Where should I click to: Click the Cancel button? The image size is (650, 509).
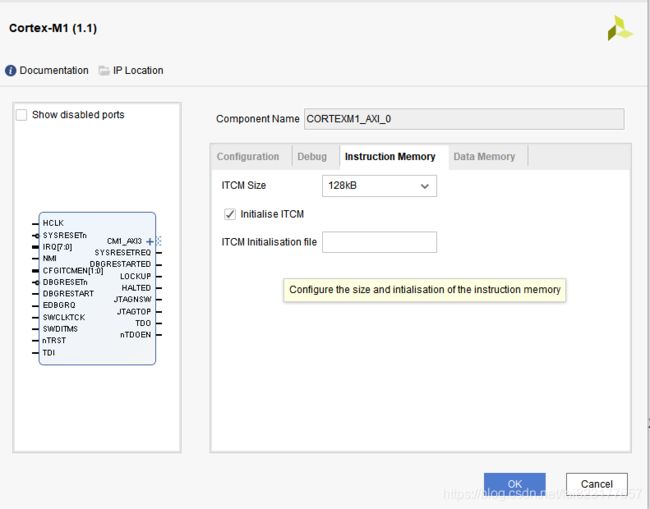[x=597, y=484]
